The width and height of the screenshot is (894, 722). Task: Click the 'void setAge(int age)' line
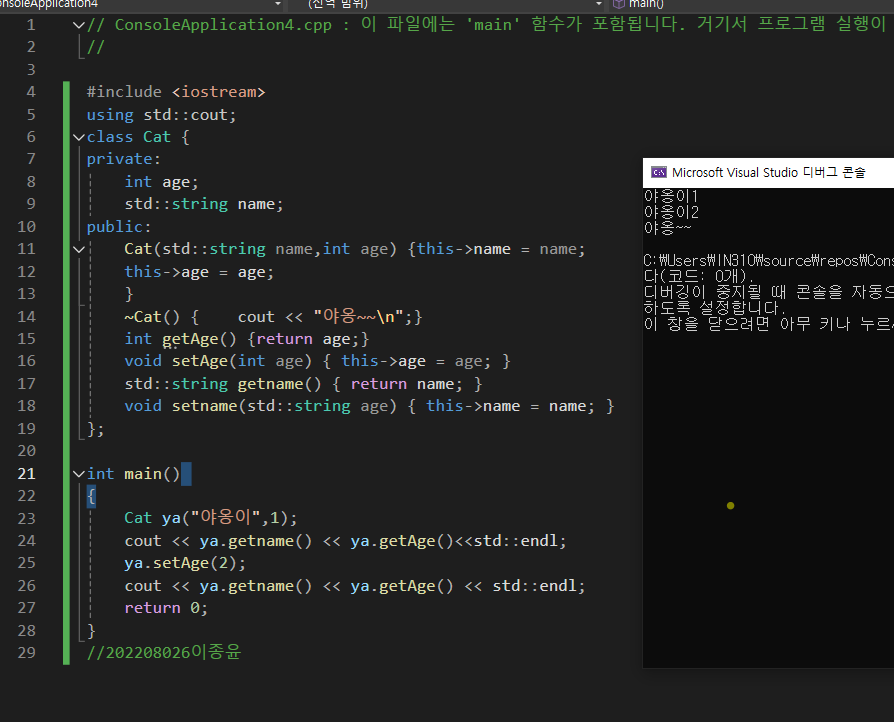317,362
